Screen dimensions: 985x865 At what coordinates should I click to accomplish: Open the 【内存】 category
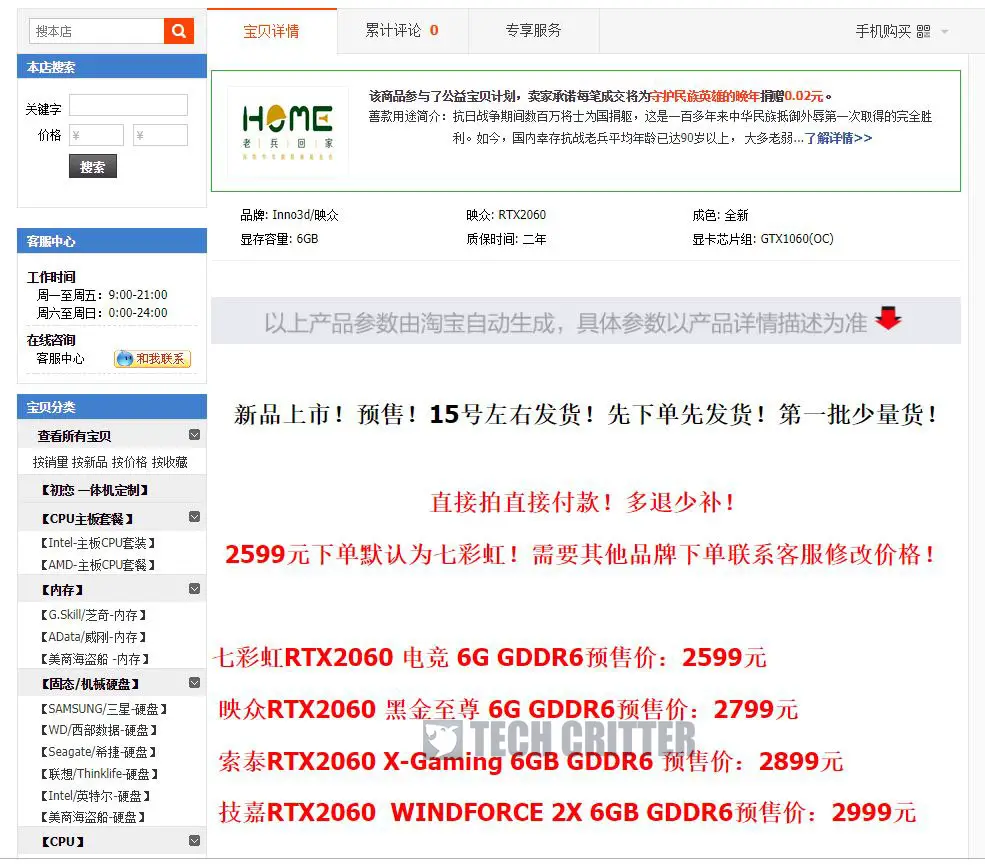click(x=62, y=590)
